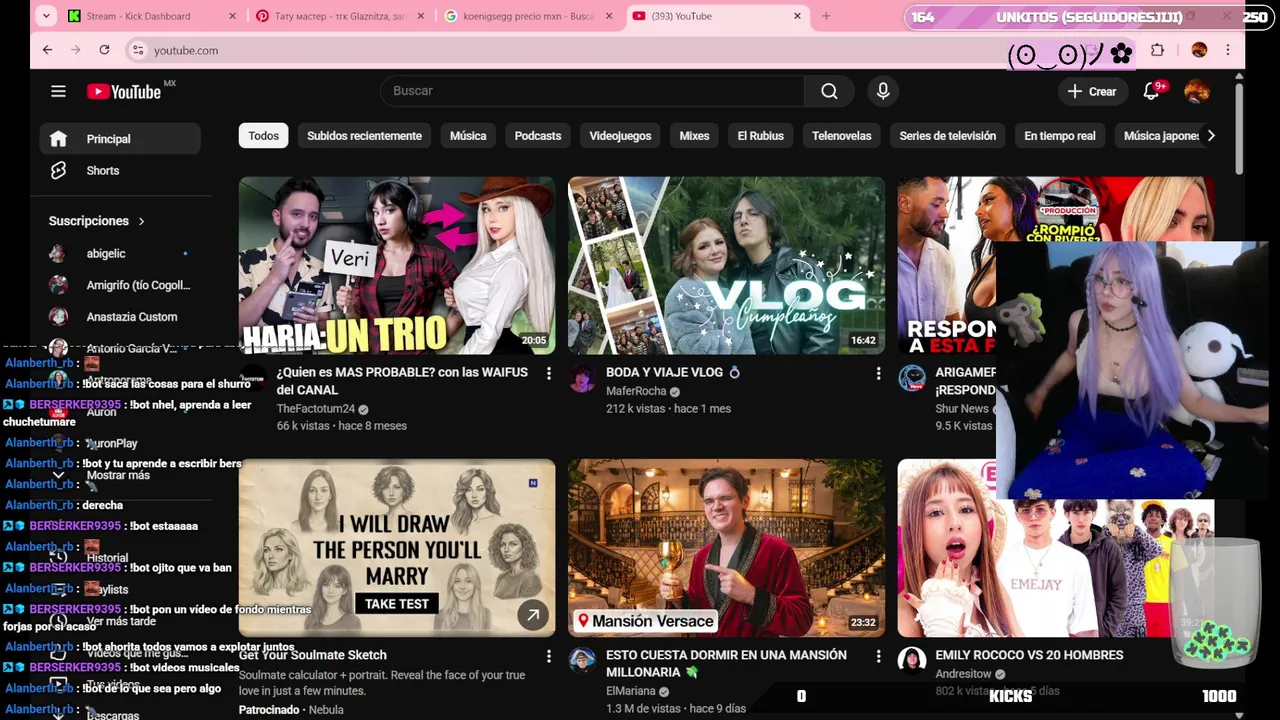Select the En tiempo real chip
This screenshot has height=720, width=1280.
click(x=1060, y=136)
